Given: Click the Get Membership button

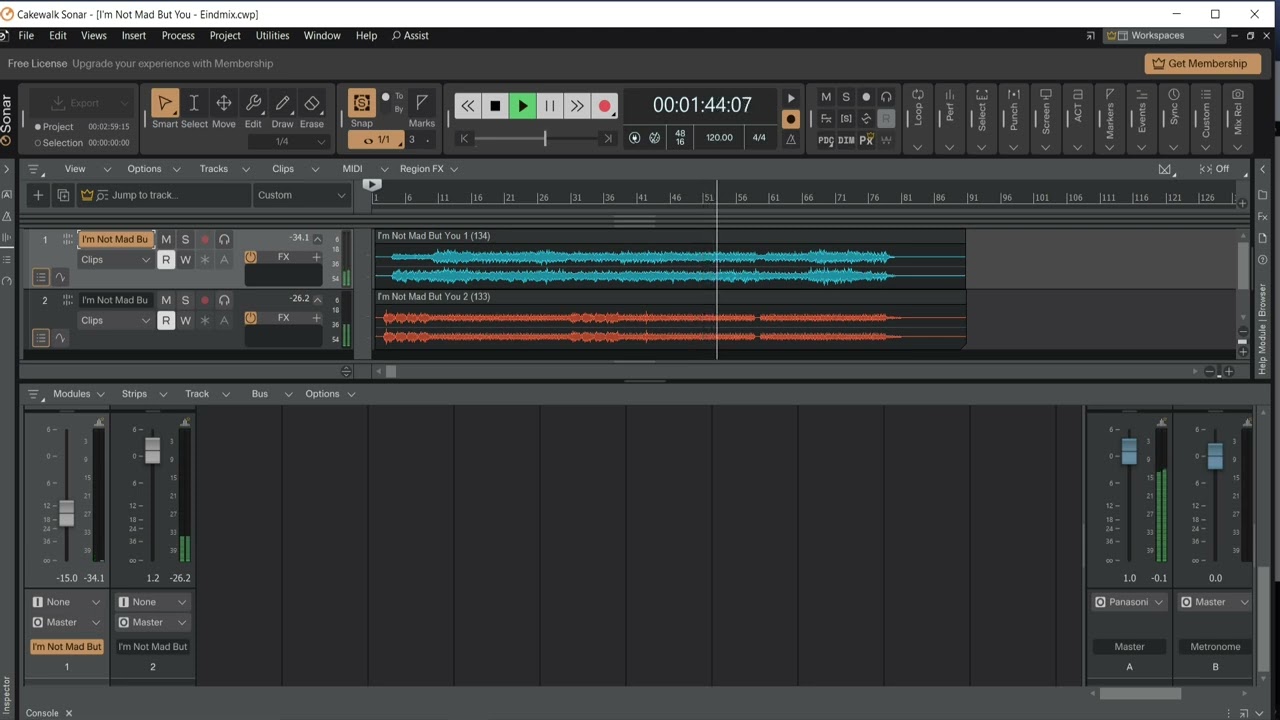Looking at the screenshot, I should (1202, 63).
